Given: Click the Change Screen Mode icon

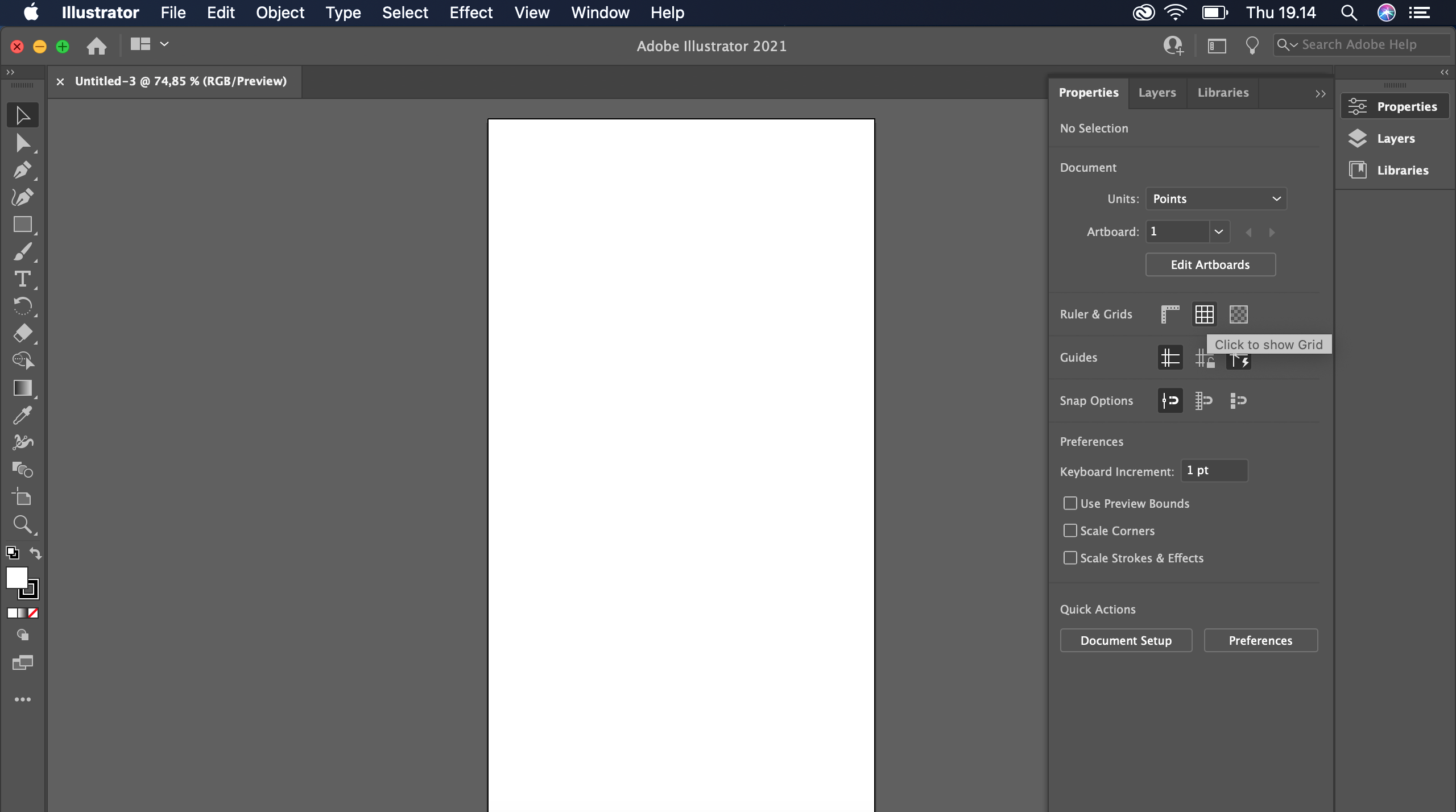Looking at the screenshot, I should [23, 662].
